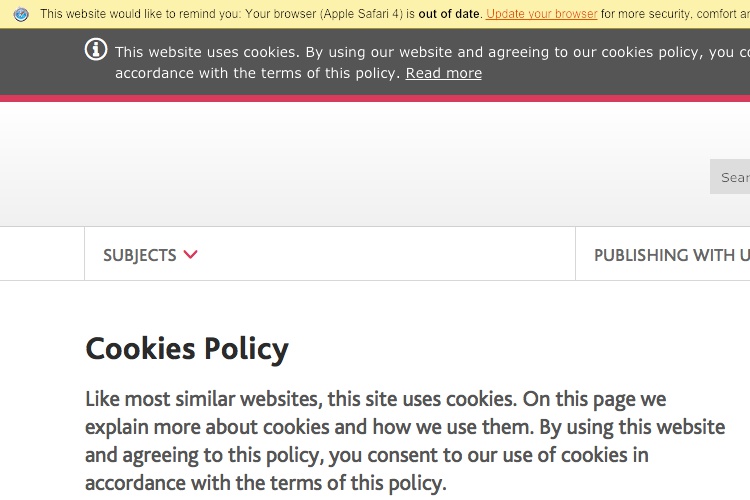Click into the Search field
The image size is (750, 500).
point(730,177)
